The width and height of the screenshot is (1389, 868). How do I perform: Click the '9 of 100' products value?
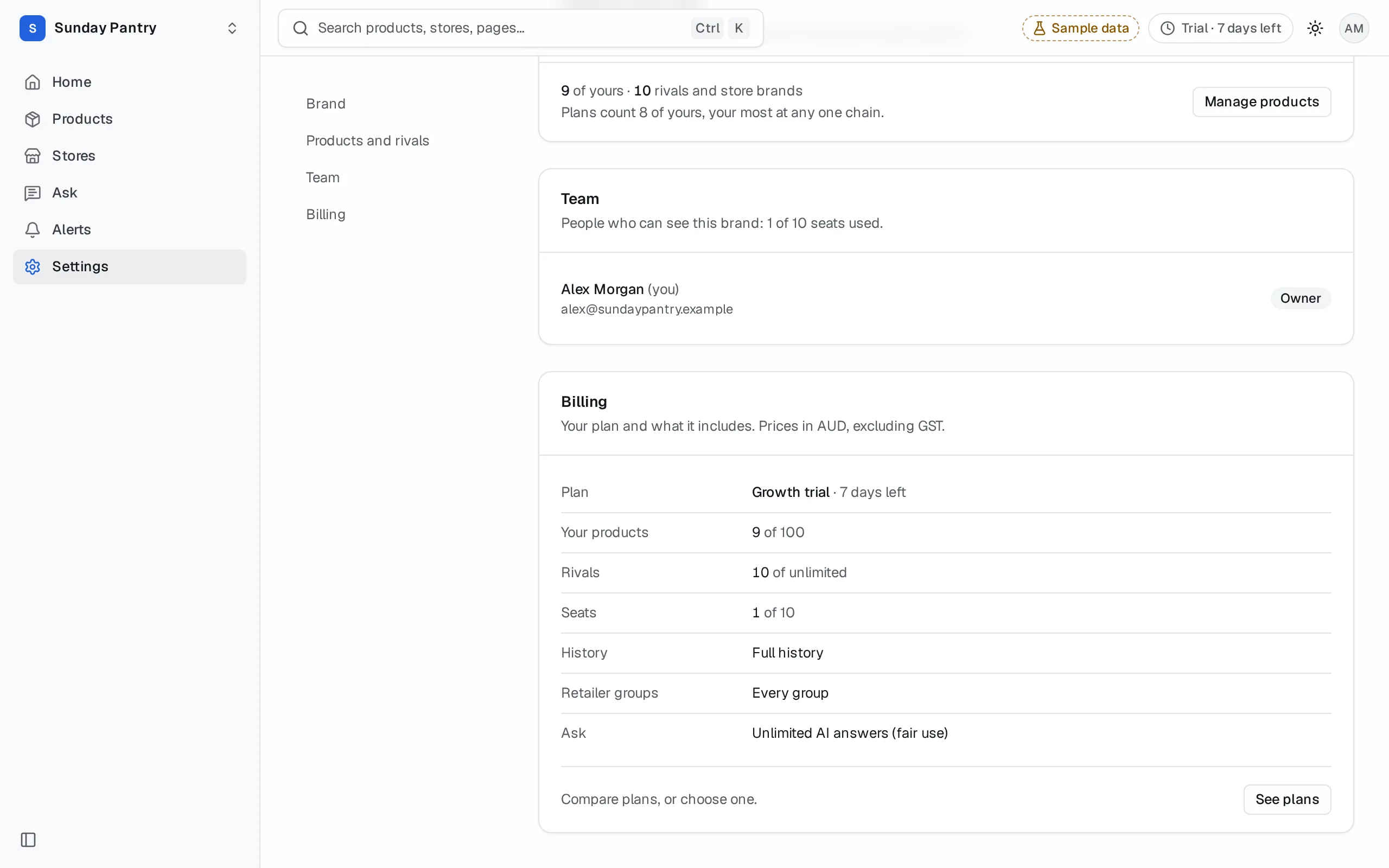click(778, 533)
